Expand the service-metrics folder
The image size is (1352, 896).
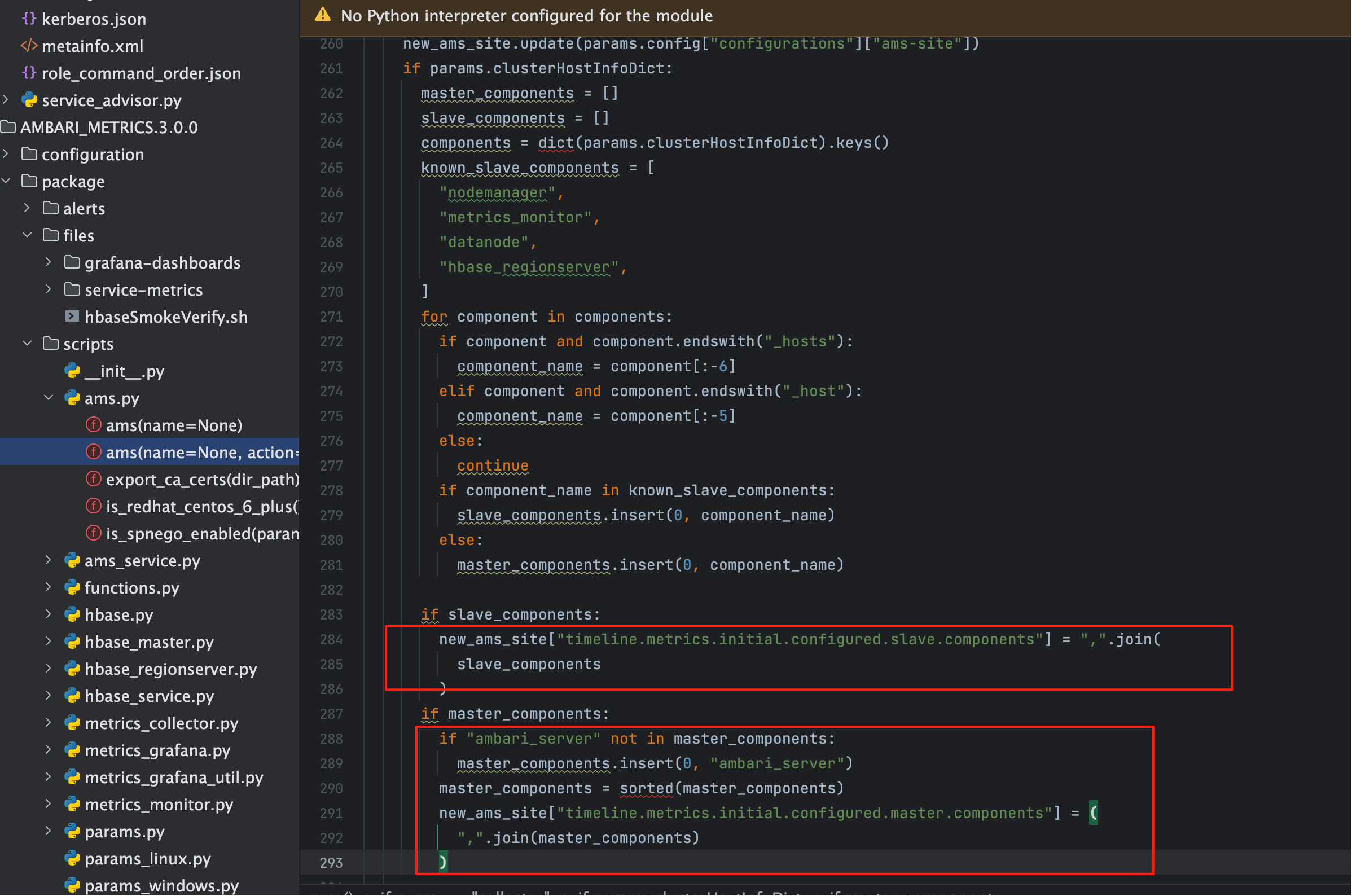tap(49, 289)
